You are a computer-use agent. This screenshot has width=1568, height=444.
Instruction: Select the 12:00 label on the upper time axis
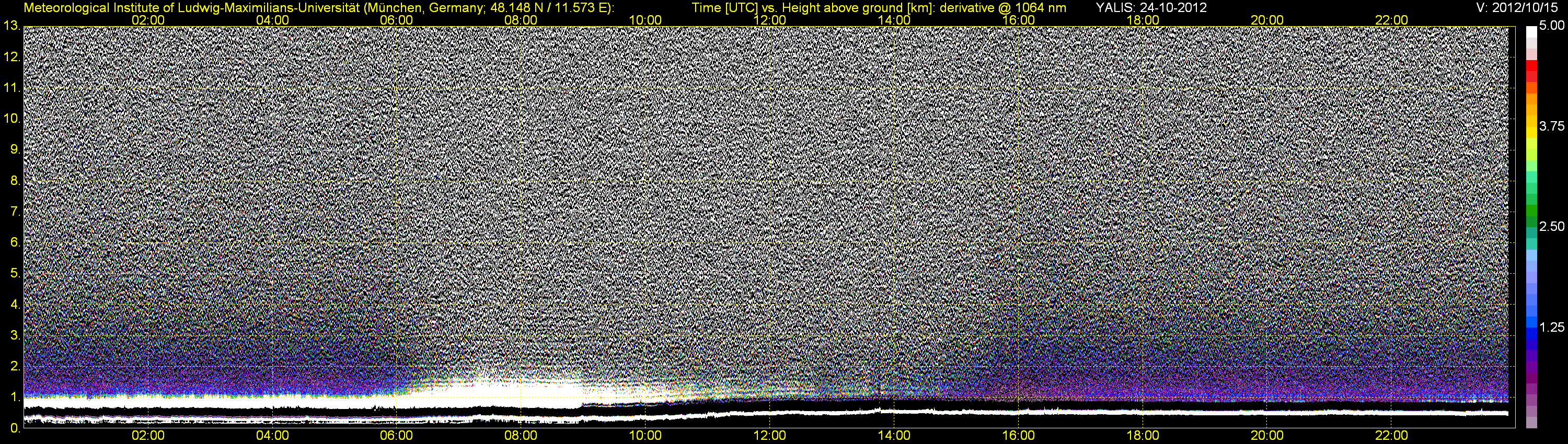click(x=770, y=20)
